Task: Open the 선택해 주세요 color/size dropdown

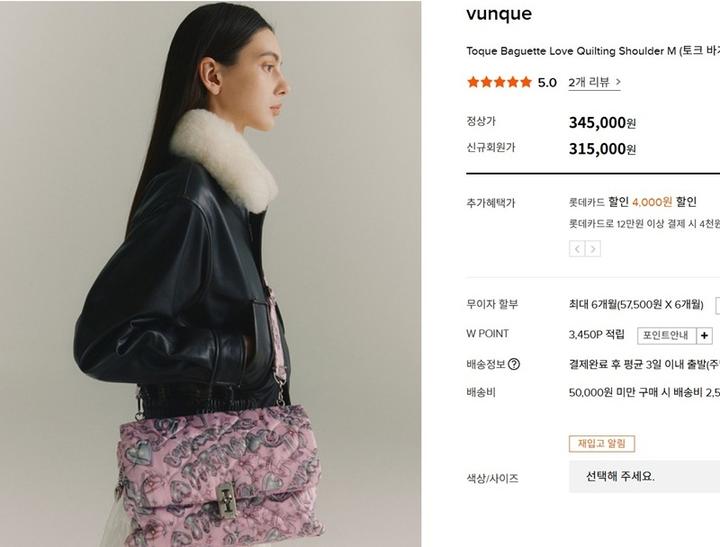Action: [x=644, y=477]
